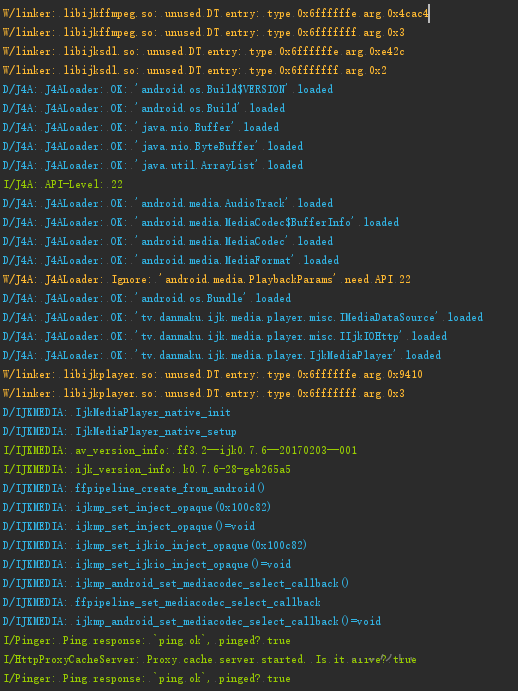Click the IMediaDataSource loaded log line
This screenshot has height=691, width=518.
click(243, 317)
